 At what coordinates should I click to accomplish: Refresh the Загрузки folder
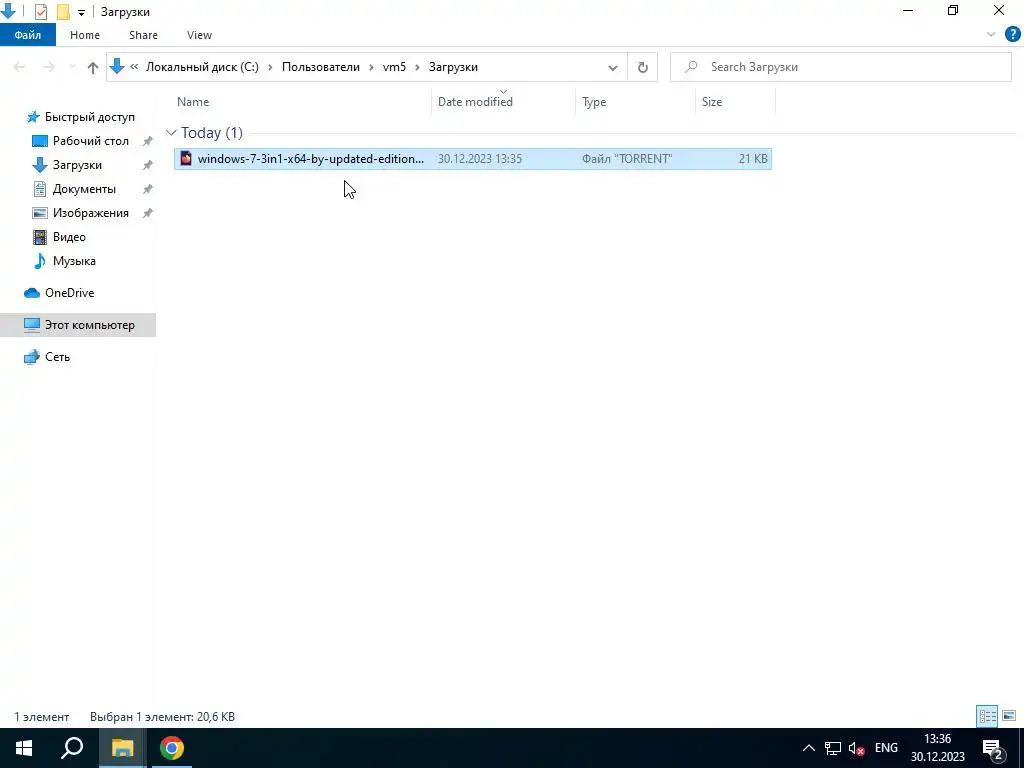pos(643,67)
